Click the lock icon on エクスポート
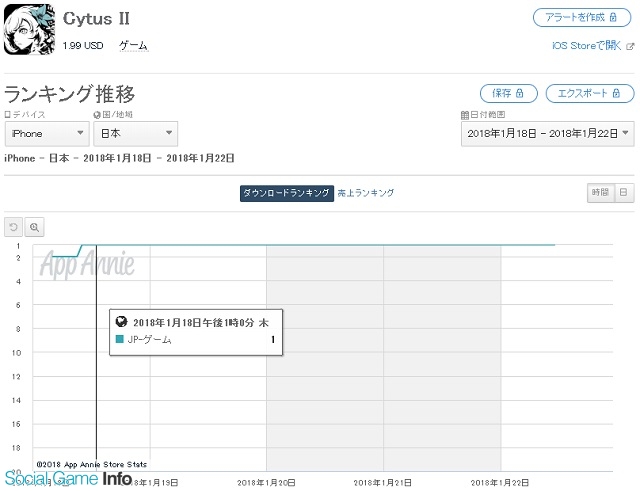 [616, 93]
